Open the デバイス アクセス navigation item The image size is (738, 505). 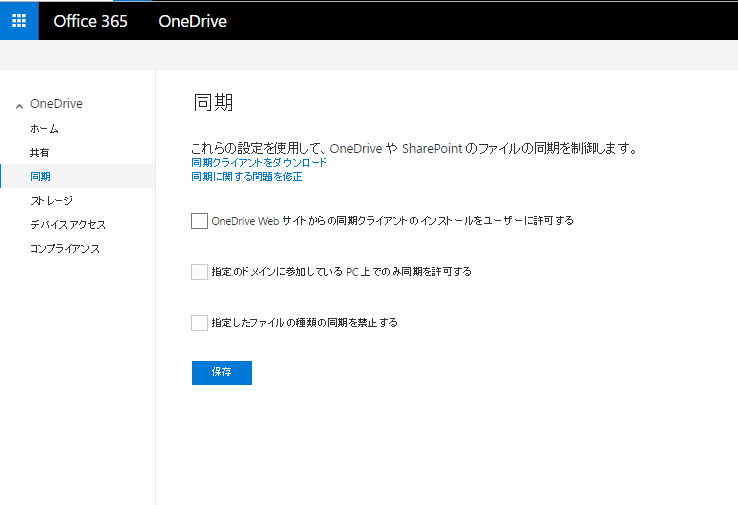68,224
